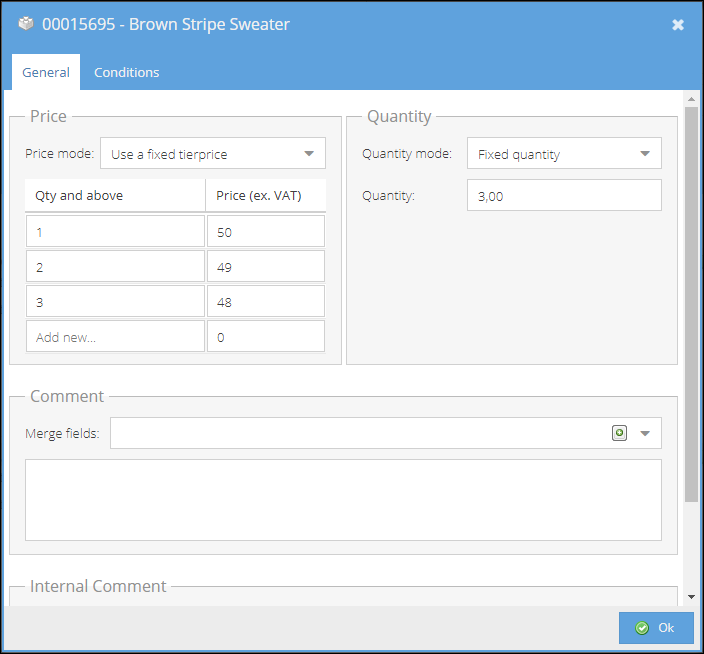Click inside the Comment text area
This screenshot has width=704, height=654.
(343, 500)
